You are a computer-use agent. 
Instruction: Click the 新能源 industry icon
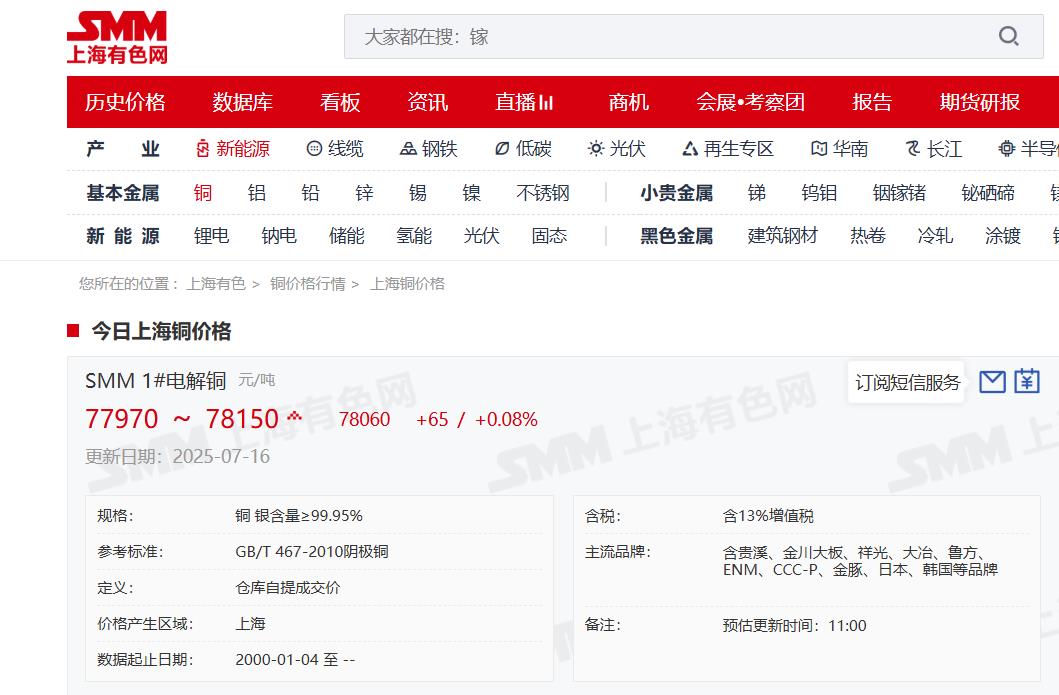coord(203,149)
